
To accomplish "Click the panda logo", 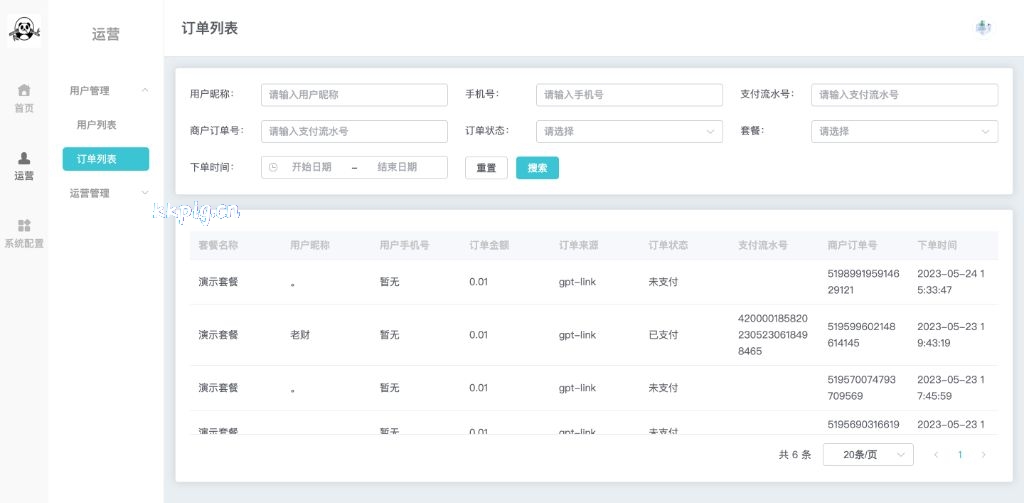I will [24, 30].
